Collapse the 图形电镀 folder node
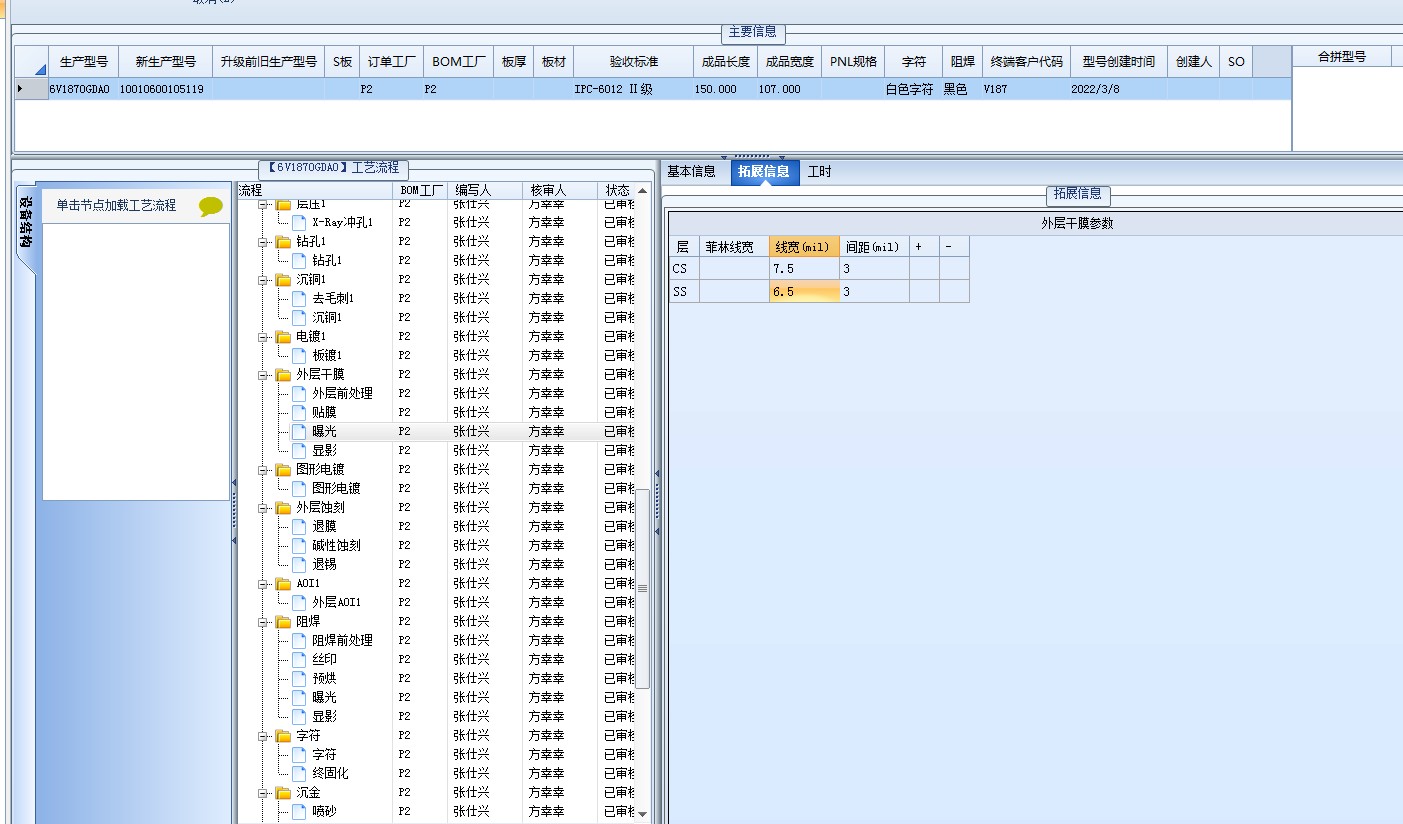Image resolution: width=1403 pixels, height=824 pixels. [x=264, y=470]
